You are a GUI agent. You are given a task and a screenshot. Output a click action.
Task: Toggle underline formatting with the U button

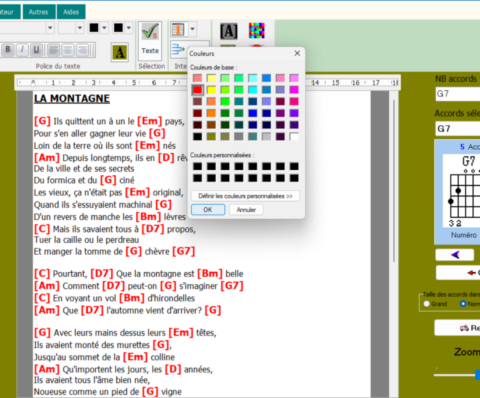point(36,50)
